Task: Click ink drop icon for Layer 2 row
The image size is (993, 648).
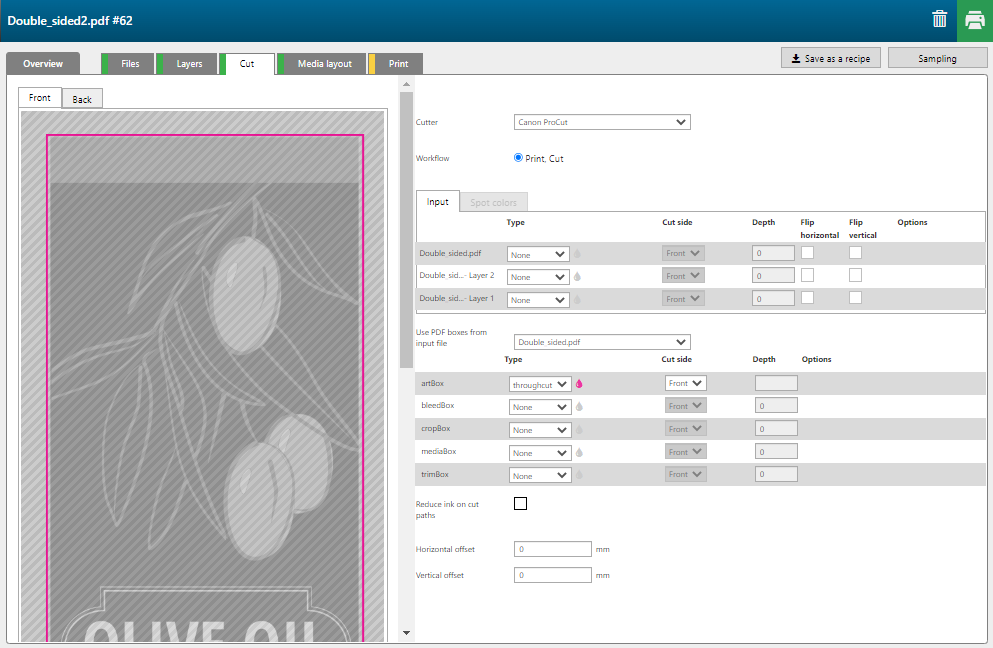Action: click(x=577, y=277)
